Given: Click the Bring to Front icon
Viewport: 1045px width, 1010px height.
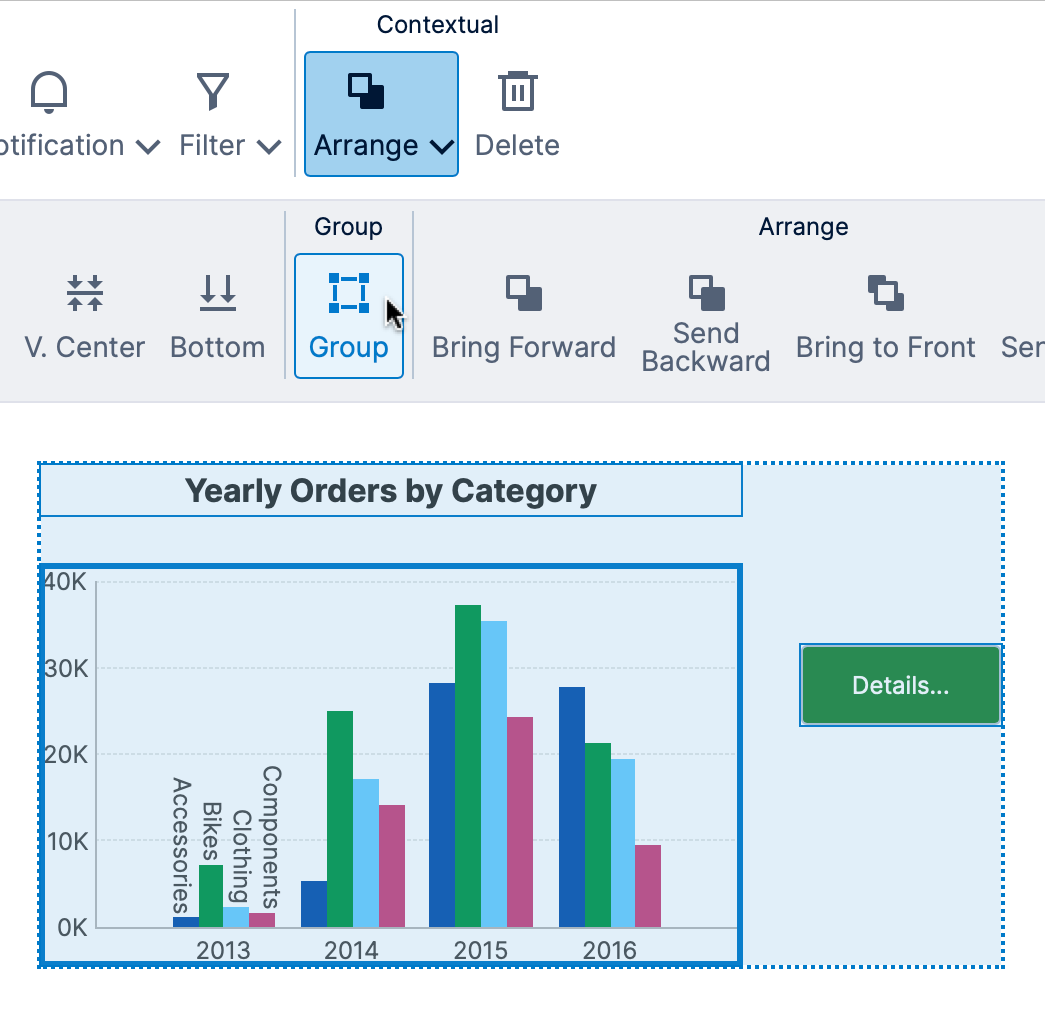Looking at the screenshot, I should pyautogui.click(x=885, y=293).
